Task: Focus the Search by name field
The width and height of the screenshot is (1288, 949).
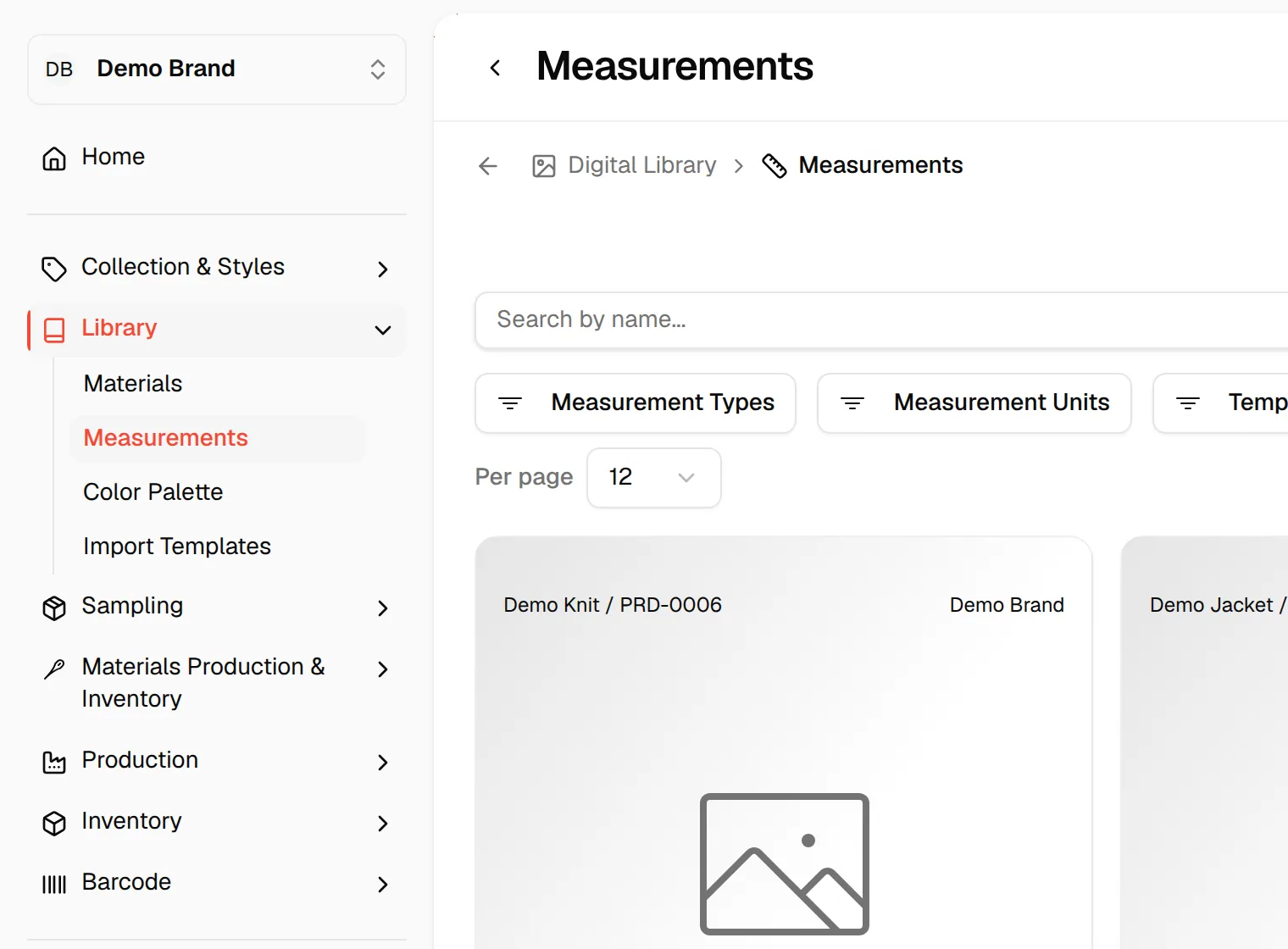Action: pos(881,320)
